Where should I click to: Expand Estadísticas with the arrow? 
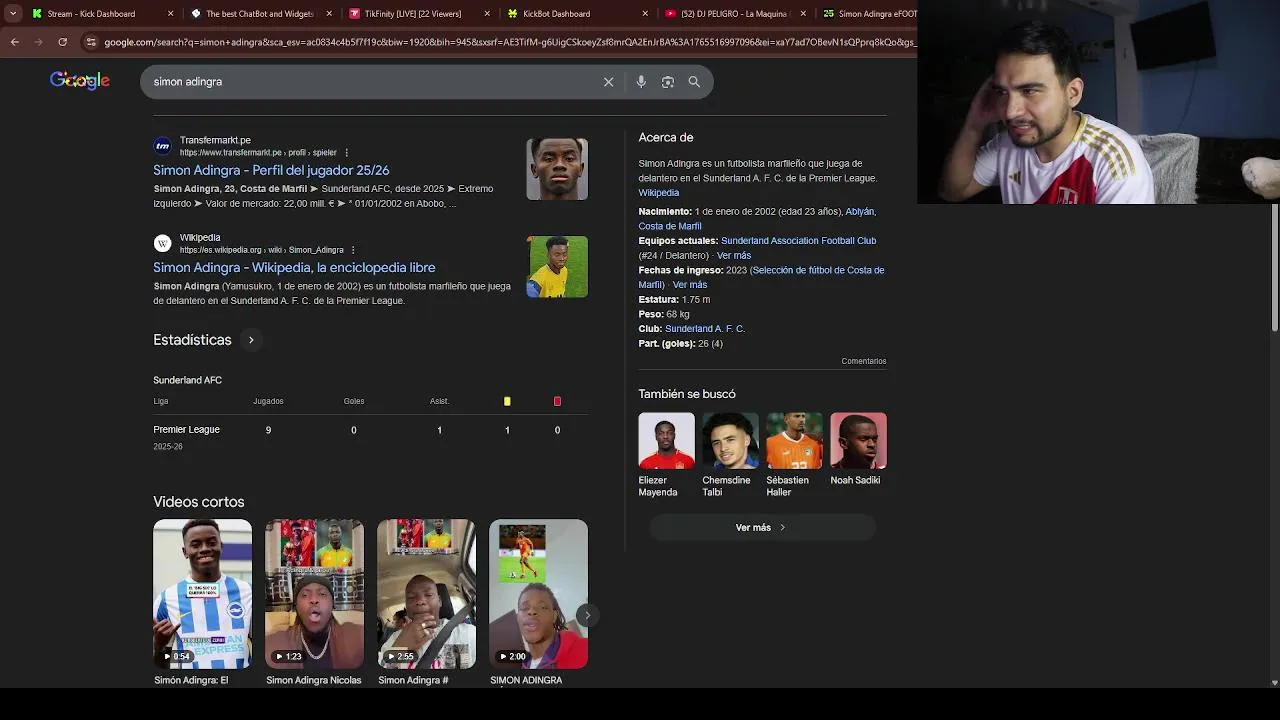251,340
